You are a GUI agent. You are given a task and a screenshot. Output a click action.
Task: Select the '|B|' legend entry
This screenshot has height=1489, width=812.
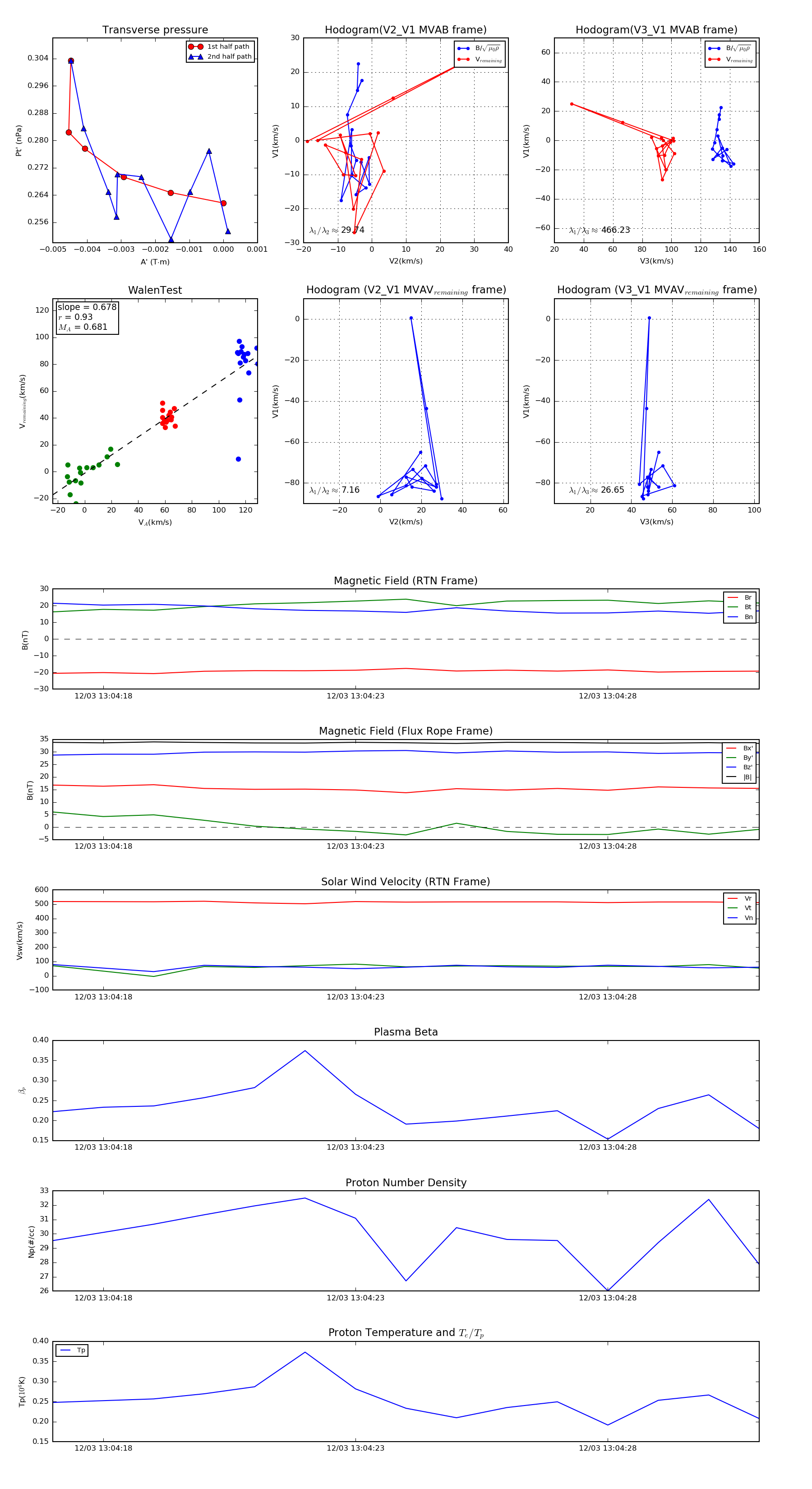(739, 777)
